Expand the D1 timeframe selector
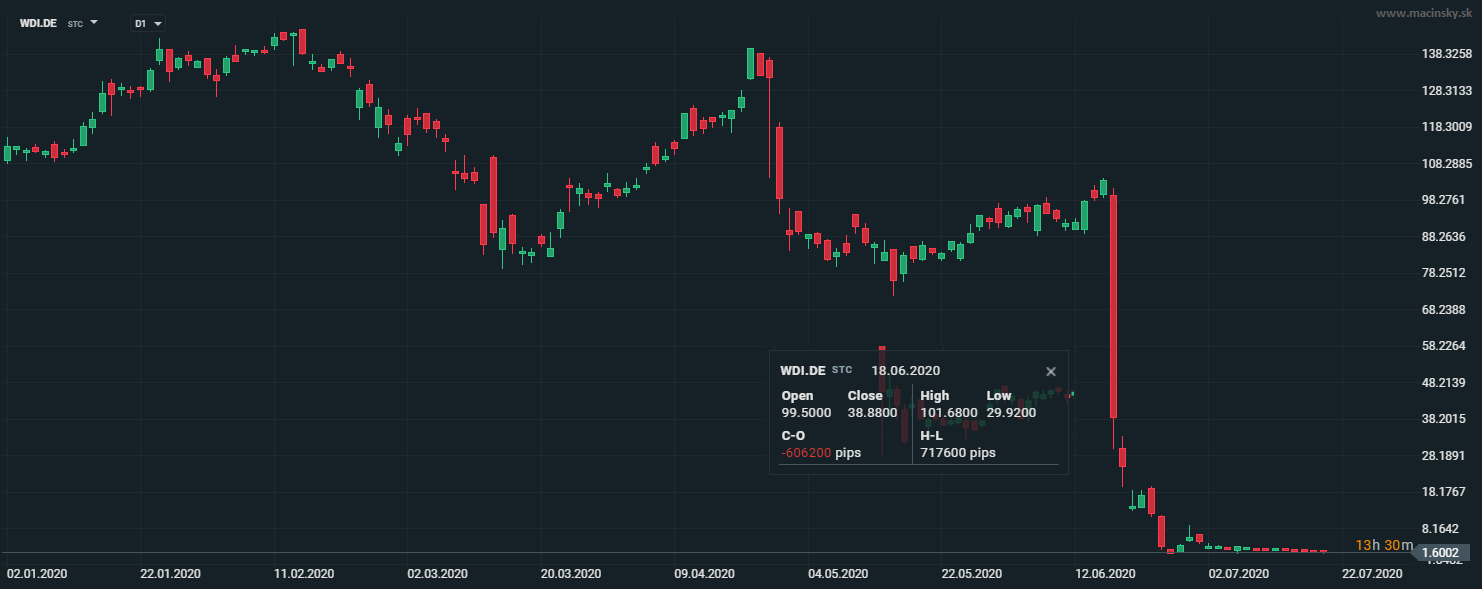This screenshot has width=1482, height=589. [148, 23]
